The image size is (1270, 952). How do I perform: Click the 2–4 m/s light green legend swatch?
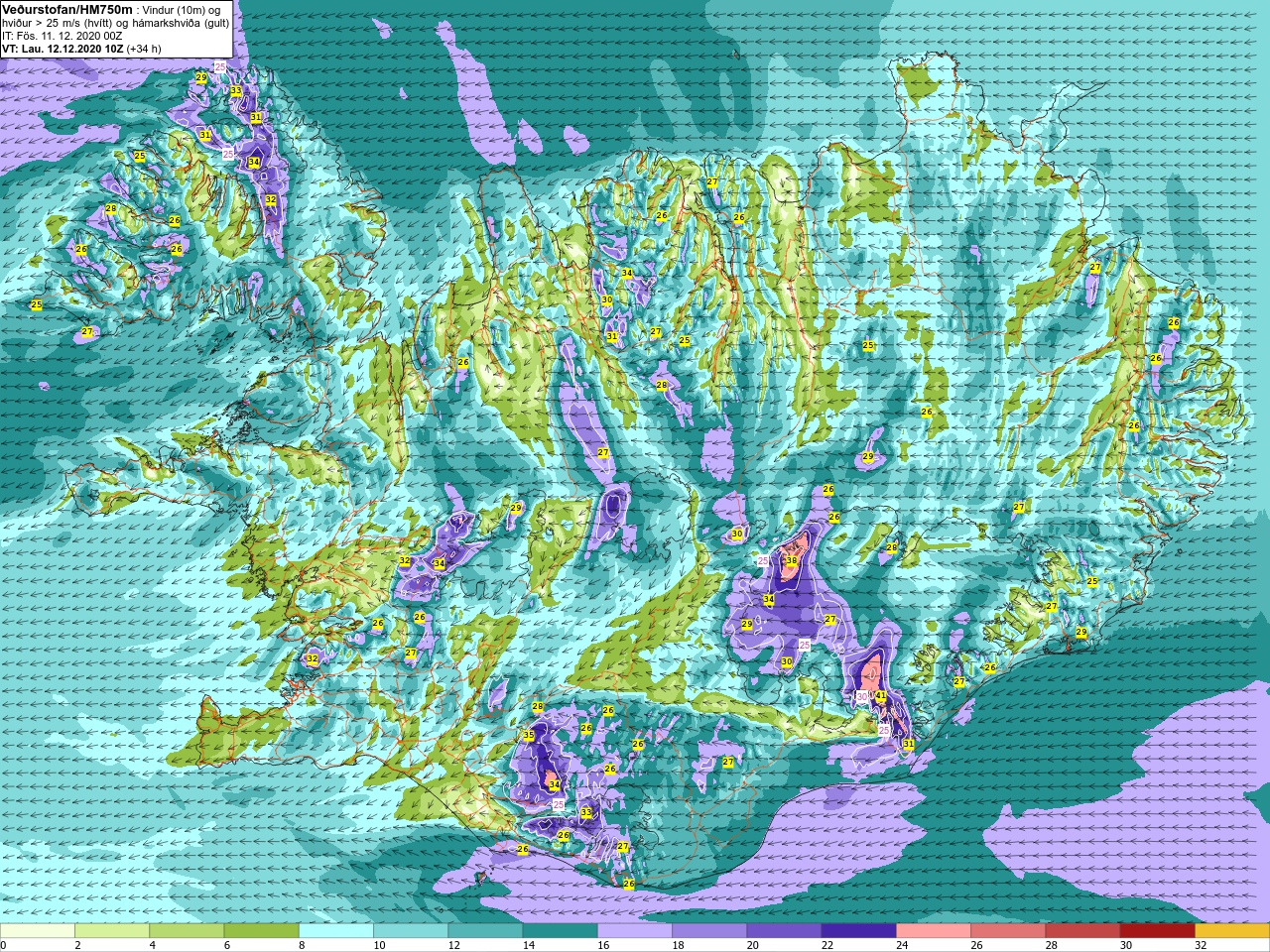pos(112,931)
